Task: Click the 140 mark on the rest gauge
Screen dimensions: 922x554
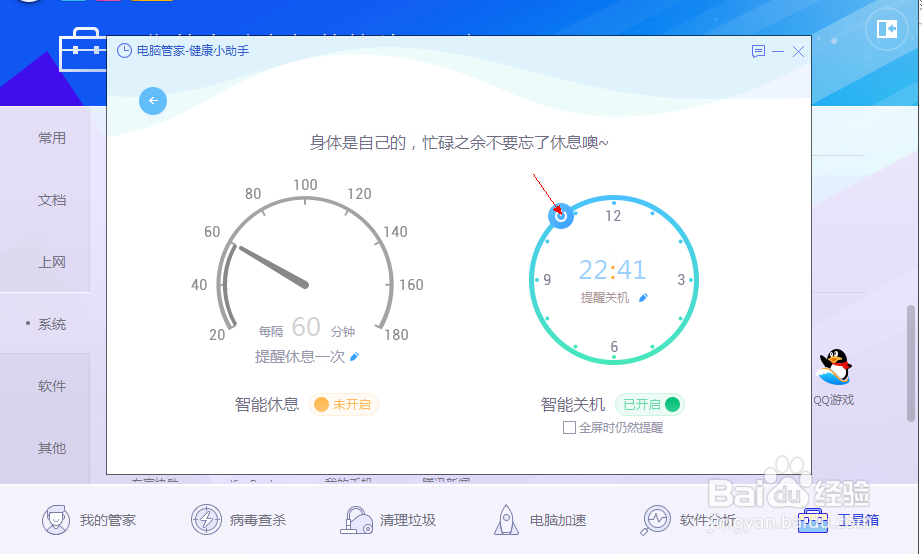Action: (x=395, y=232)
